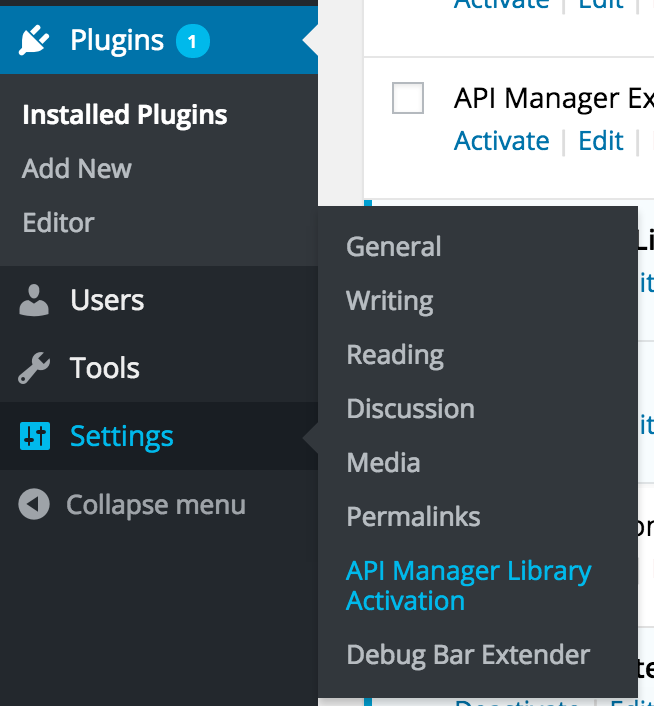Open the plugin Editor submenu item

point(59,222)
